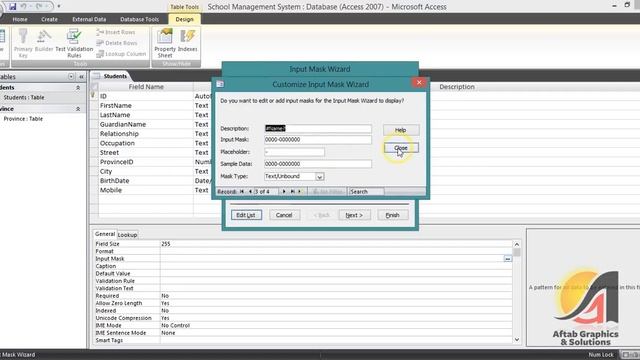This screenshot has width=640, height=360.
Task: Switch to the Lookup properties tab
Action: [x=127, y=235]
